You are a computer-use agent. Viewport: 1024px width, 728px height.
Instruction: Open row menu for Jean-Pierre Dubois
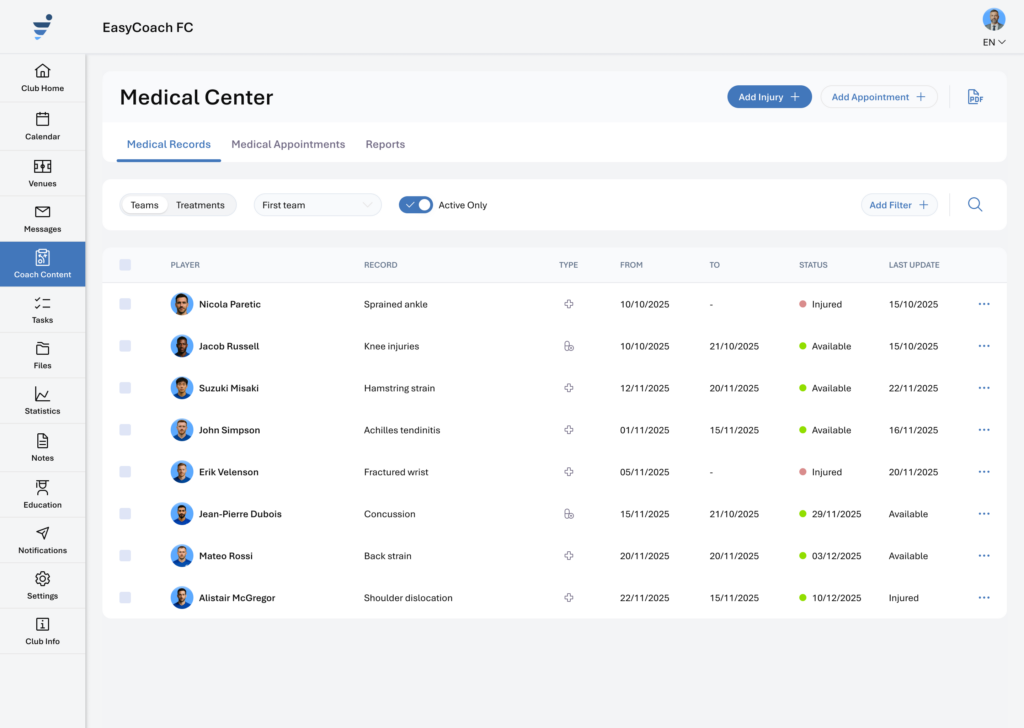(984, 514)
